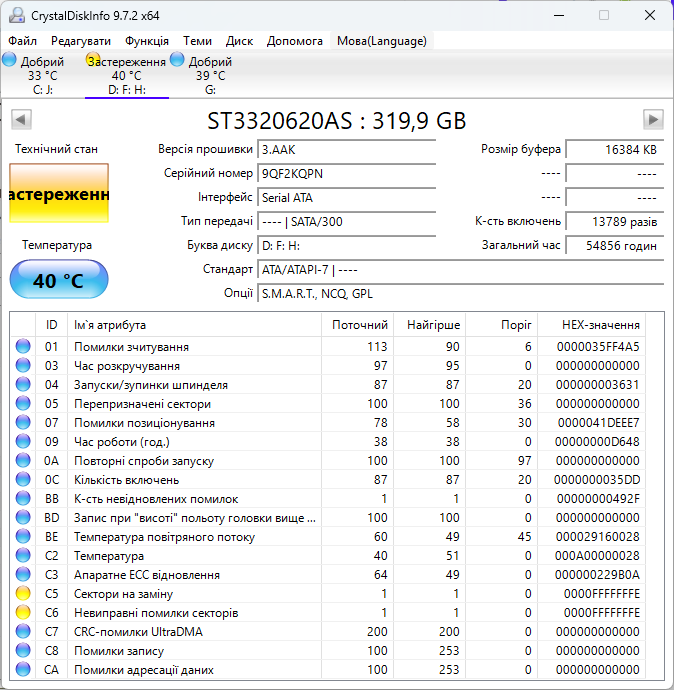Screen dimensions: 674x690
Task: Click the HEX-значення column header
Action: point(601,325)
